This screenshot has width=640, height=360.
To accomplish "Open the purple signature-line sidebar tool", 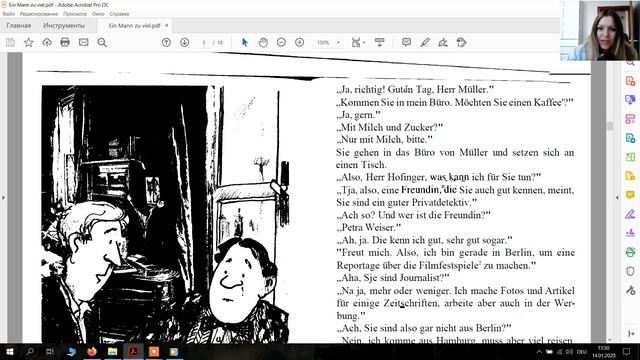I will click(630, 233).
